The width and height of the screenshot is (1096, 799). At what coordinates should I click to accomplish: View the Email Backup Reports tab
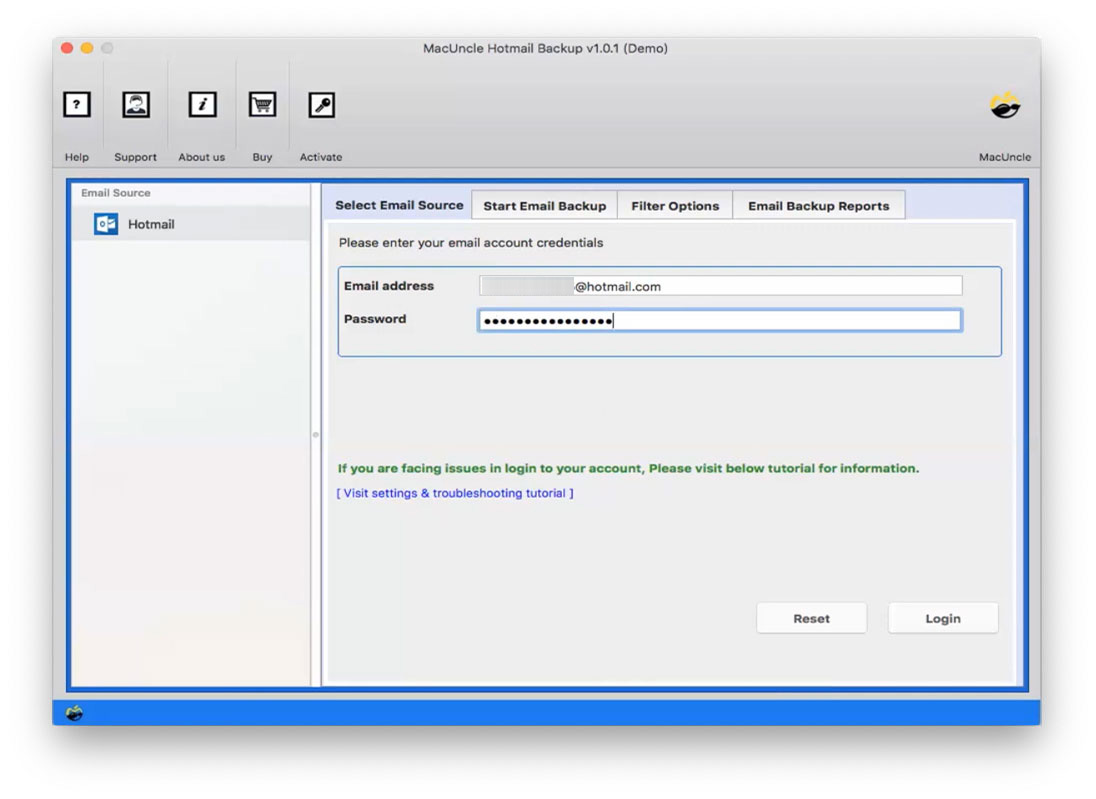[x=820, y=204]
